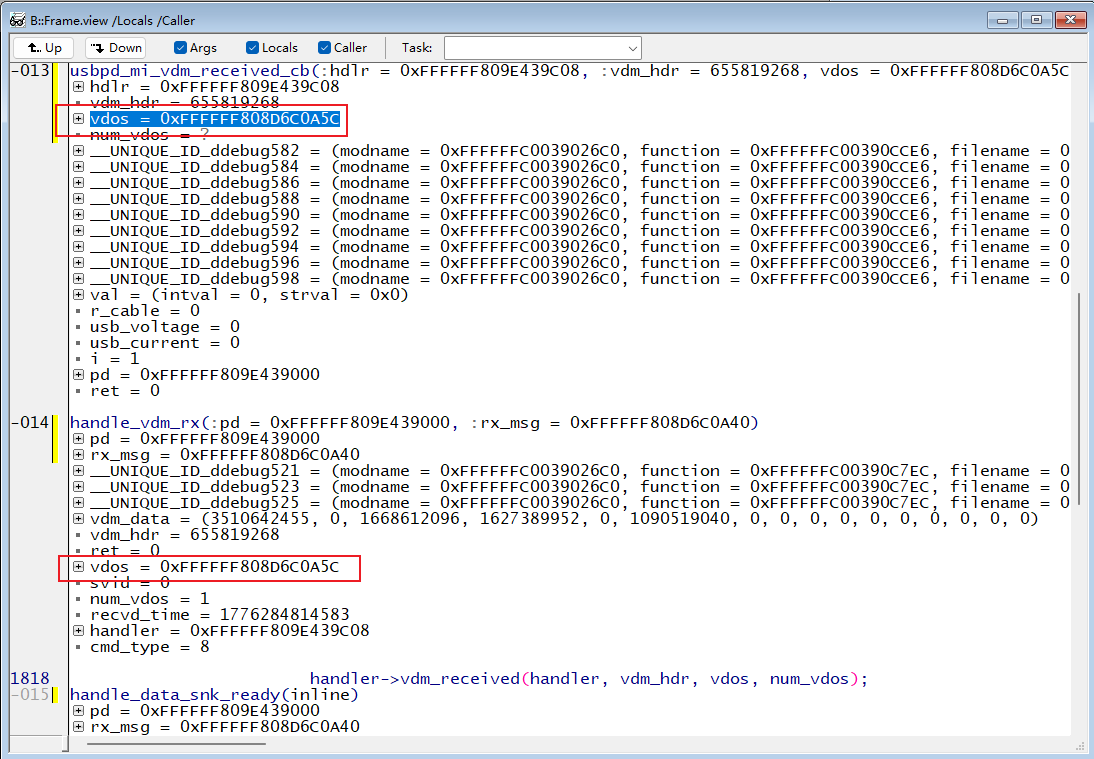Expand __UNIQUE_ID_ddebug521 struct
This screenshot has width=1094, height=759.
click(79, 471)
